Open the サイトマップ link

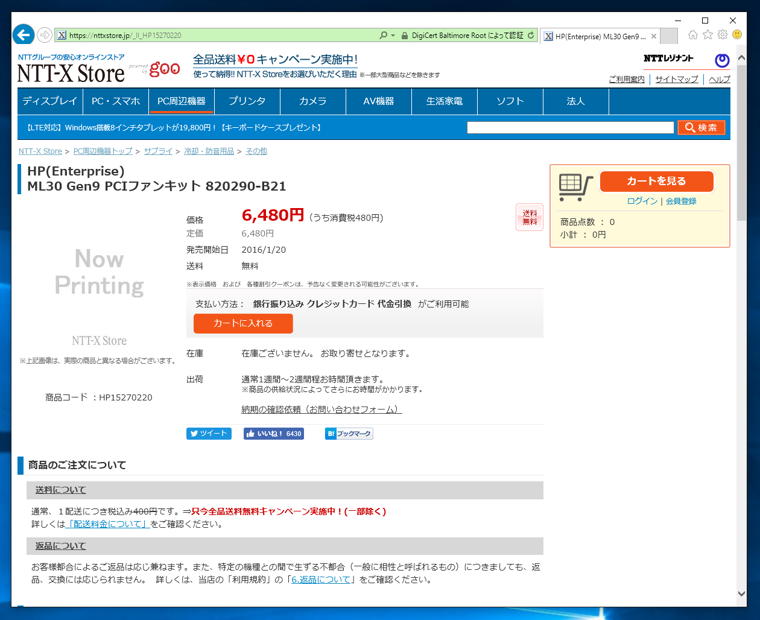click(x=677, y=79)
